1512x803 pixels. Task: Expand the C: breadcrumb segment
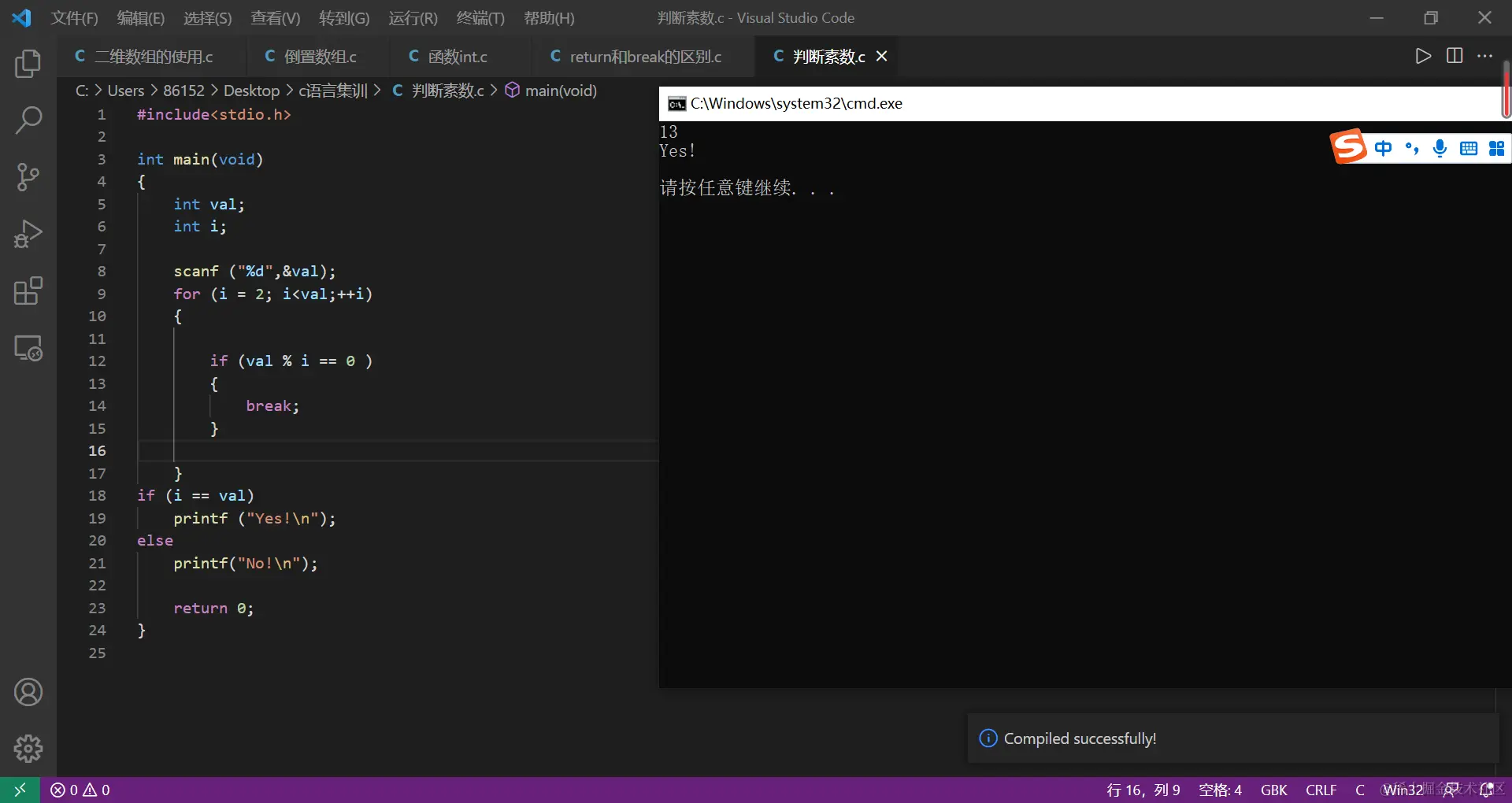pos(81,91)
